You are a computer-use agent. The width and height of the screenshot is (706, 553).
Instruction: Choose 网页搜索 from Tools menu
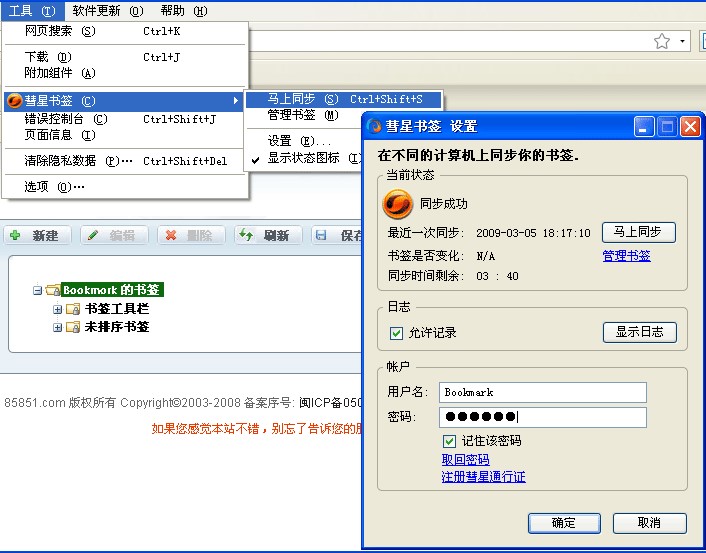point(125,31)
